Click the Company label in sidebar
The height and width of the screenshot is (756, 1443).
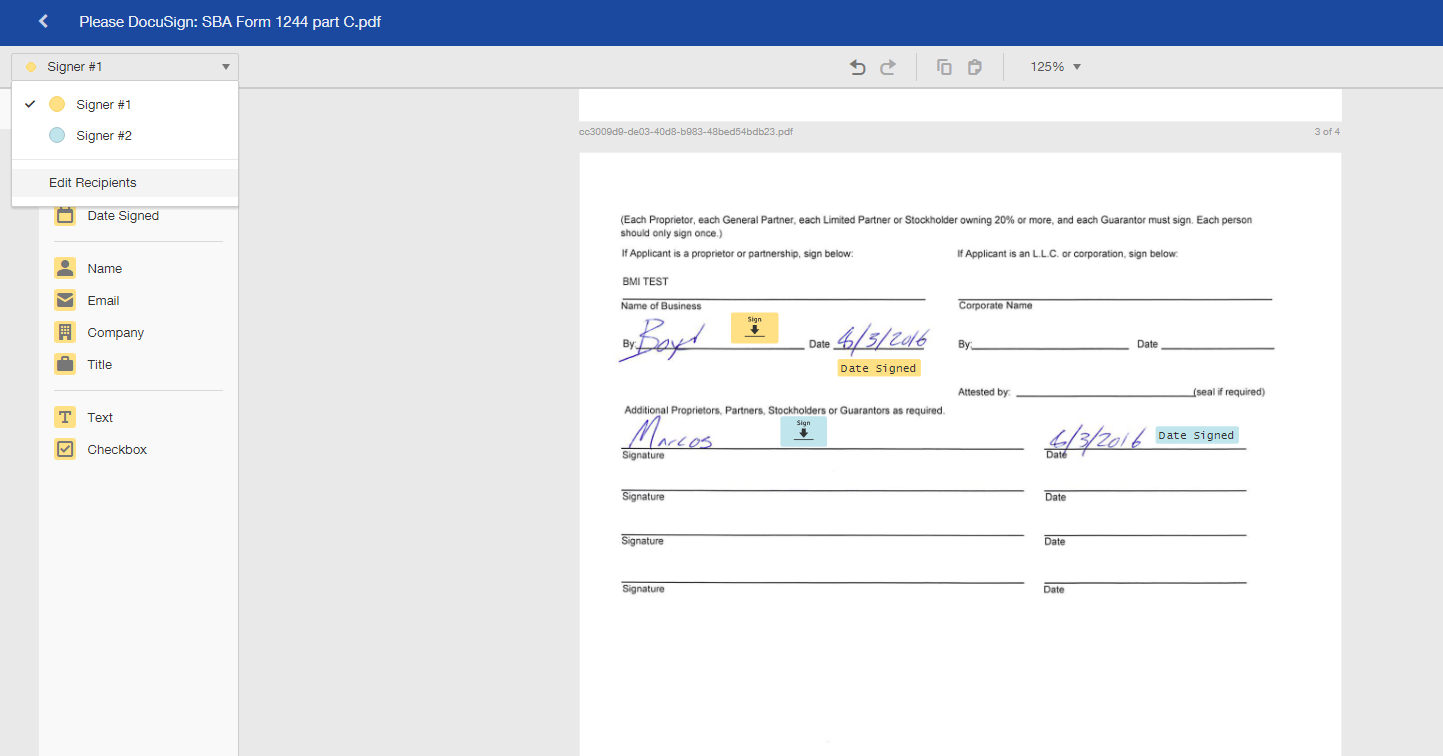click(115, 332)
